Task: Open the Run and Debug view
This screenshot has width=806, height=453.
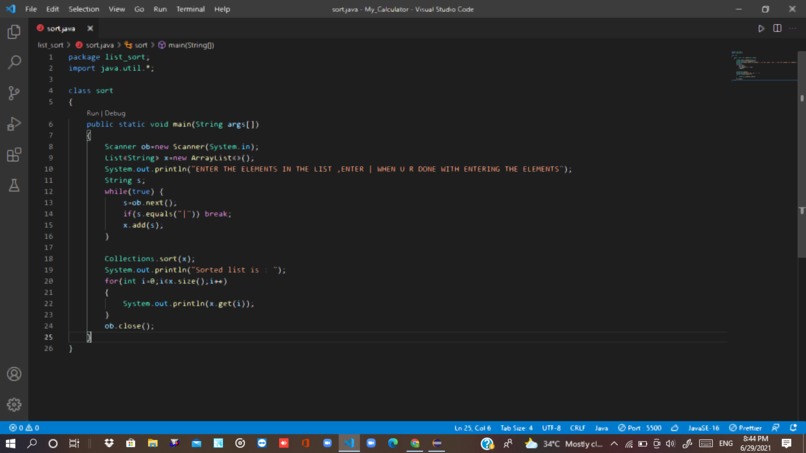Action: click(x=14, y=124)
